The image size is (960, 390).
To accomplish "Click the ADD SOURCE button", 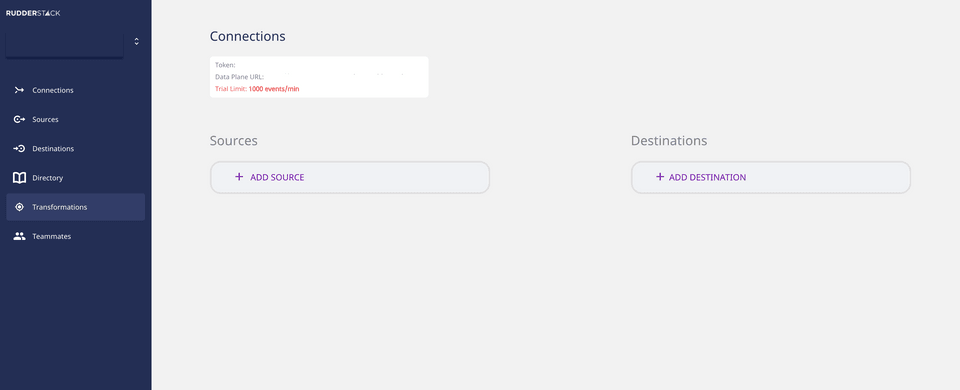I will 350,178.
